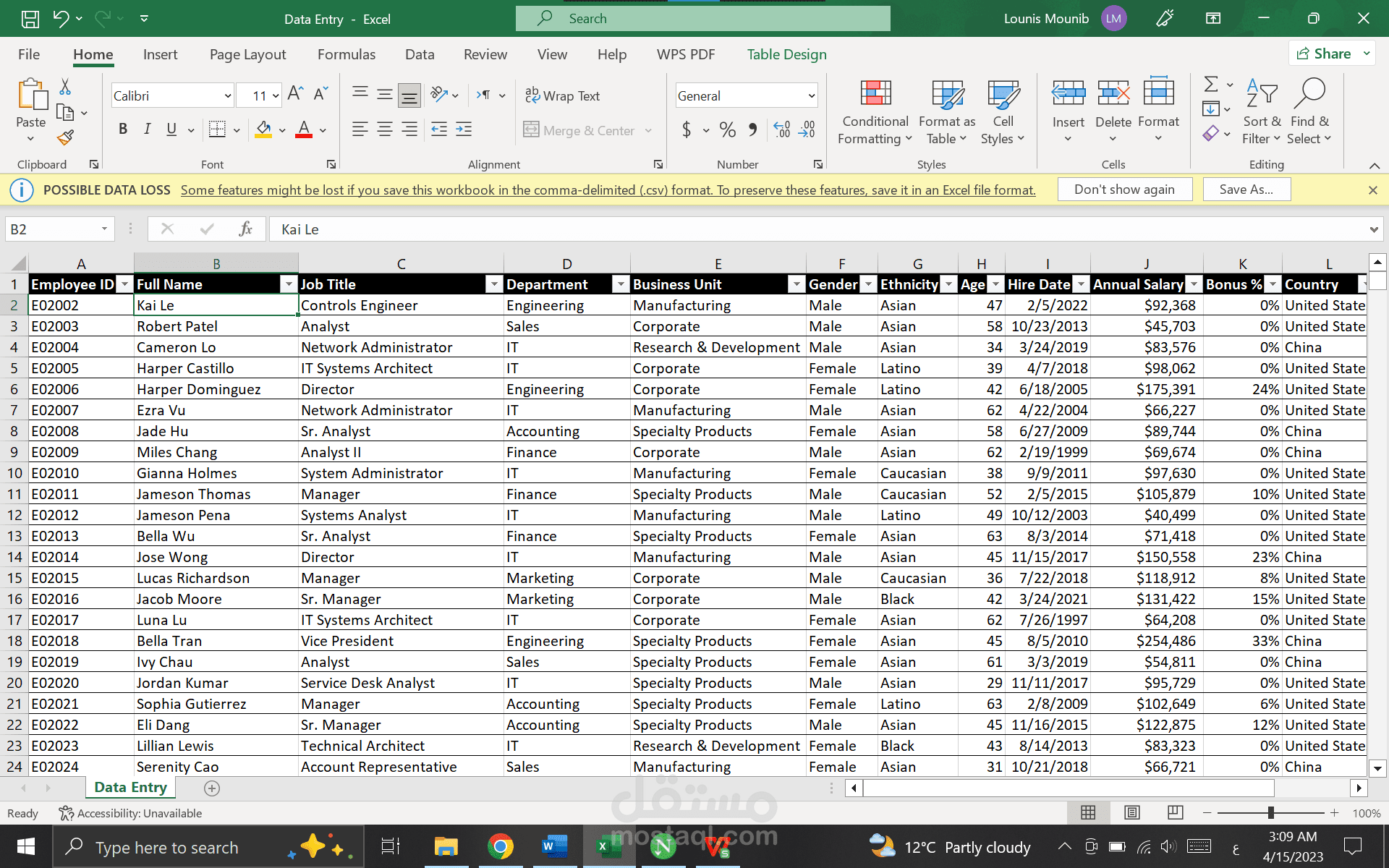Decrease indent of cell contents
The height and width of the screenshot is (868, 1389).
click(x=439, y=129)
